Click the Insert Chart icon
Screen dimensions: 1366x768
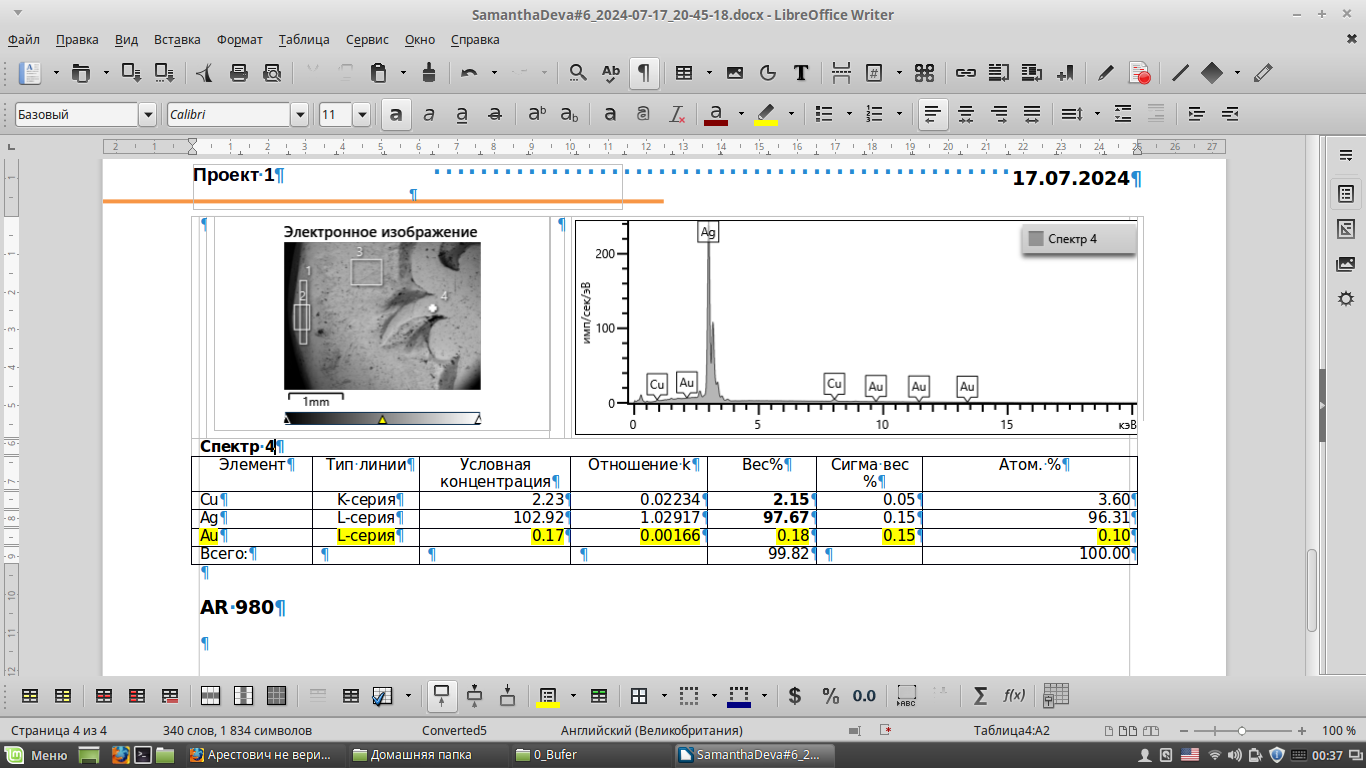click(x=768, y=73)
